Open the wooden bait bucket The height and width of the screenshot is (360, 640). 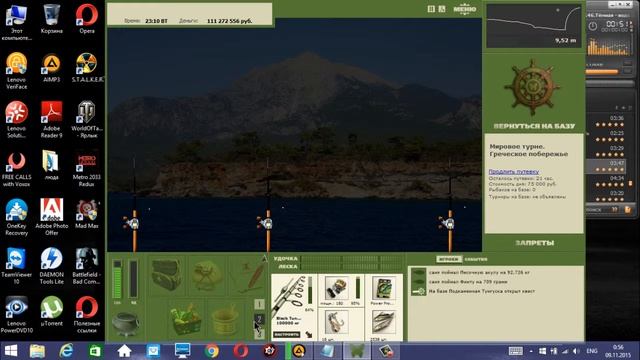[x=224, y=321]
